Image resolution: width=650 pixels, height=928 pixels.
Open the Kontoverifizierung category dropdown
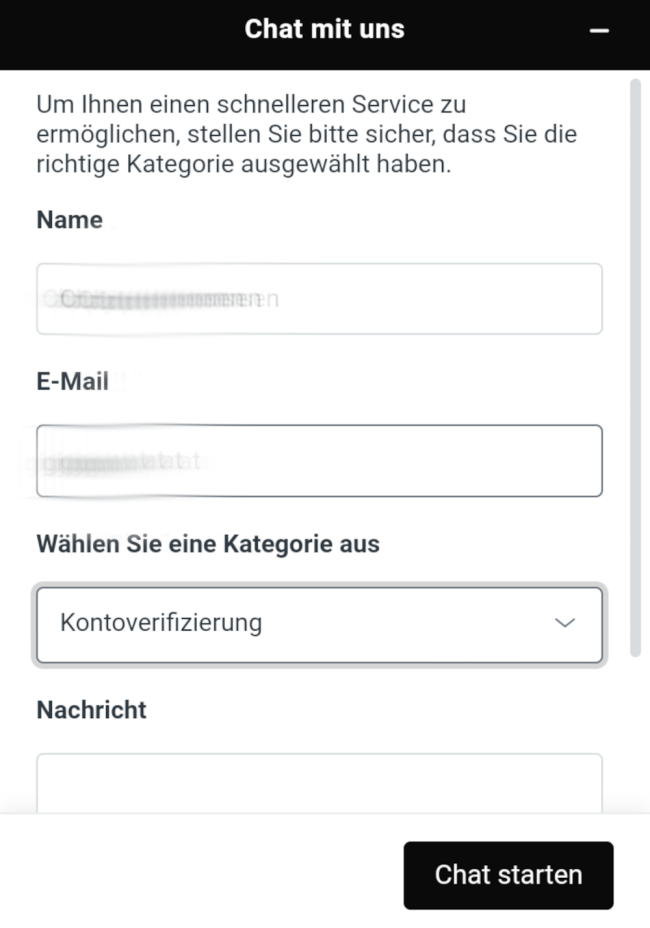[x=319, y=625]
